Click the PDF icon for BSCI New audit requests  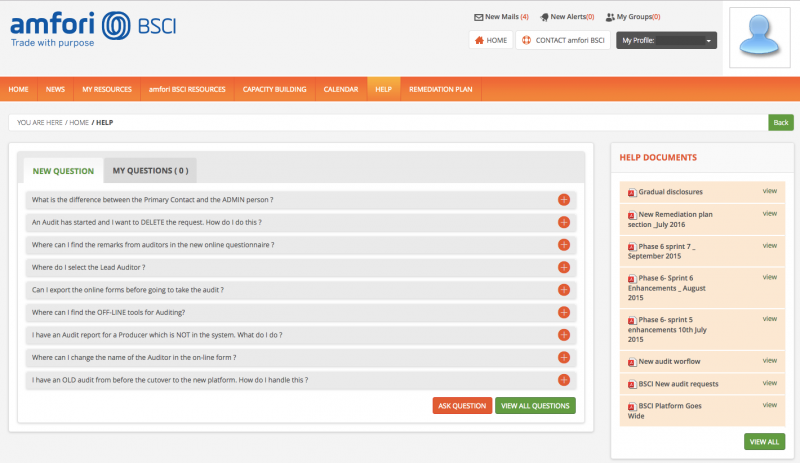[631, 384]
